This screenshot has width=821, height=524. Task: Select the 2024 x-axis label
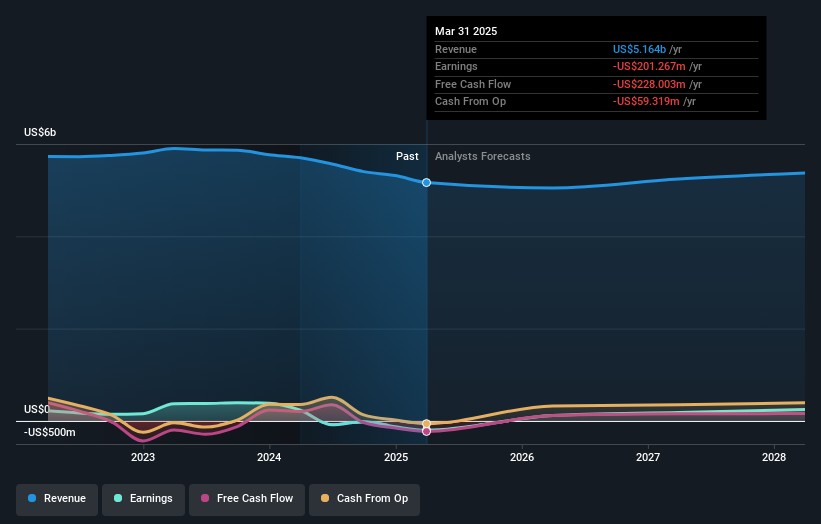pyautogui.click(x=269, y=458)
